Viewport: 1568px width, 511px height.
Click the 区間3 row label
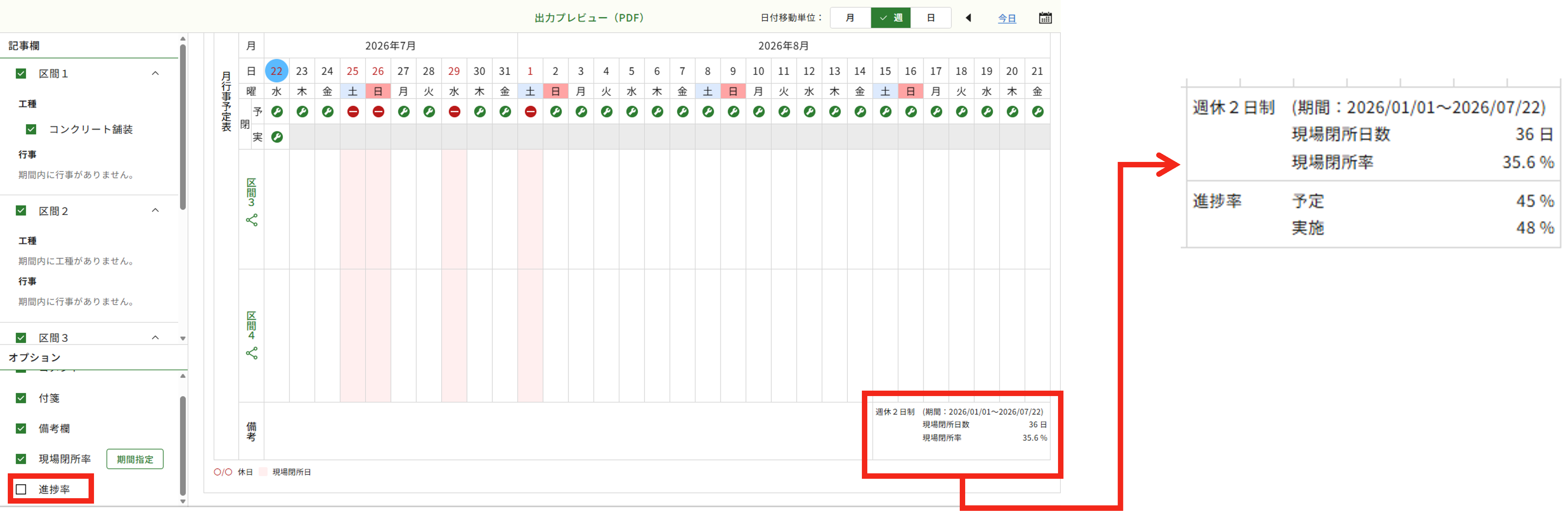251,193
